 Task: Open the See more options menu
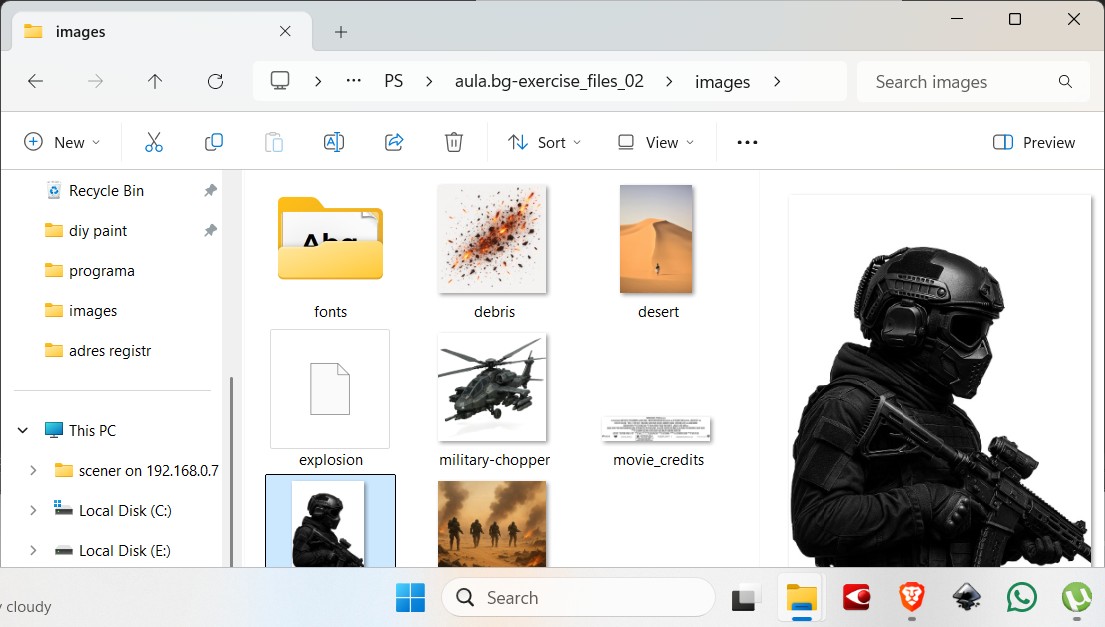pyautogui.click(x=747, y=142)
